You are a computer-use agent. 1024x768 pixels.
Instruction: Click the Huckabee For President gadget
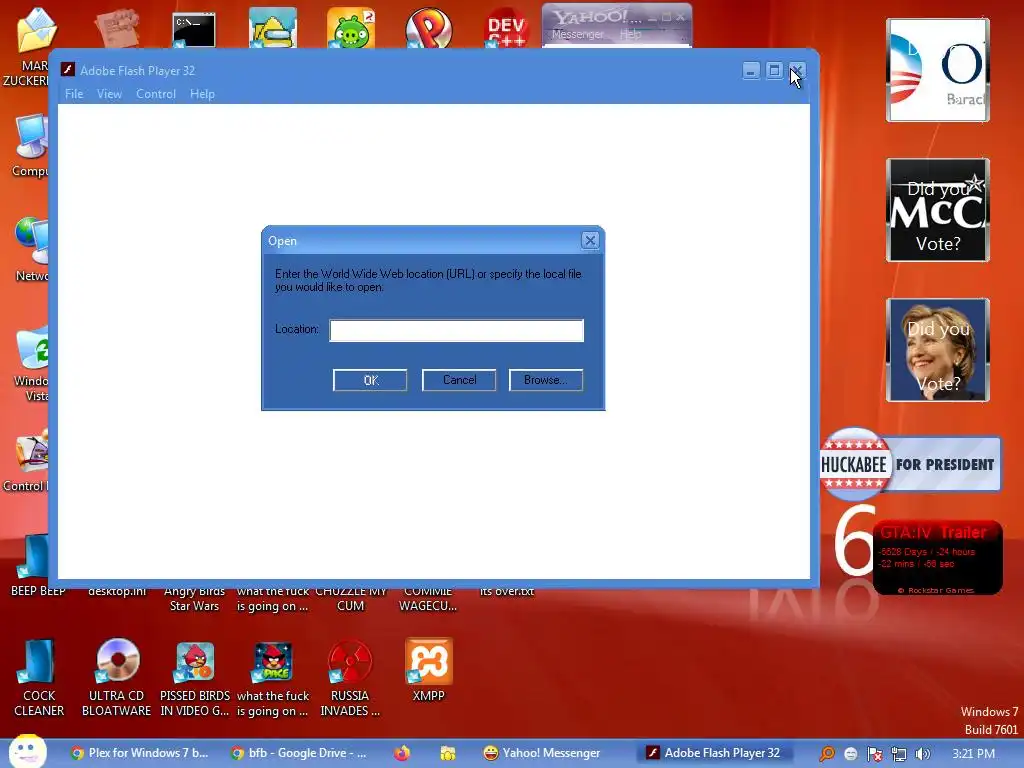910,464
